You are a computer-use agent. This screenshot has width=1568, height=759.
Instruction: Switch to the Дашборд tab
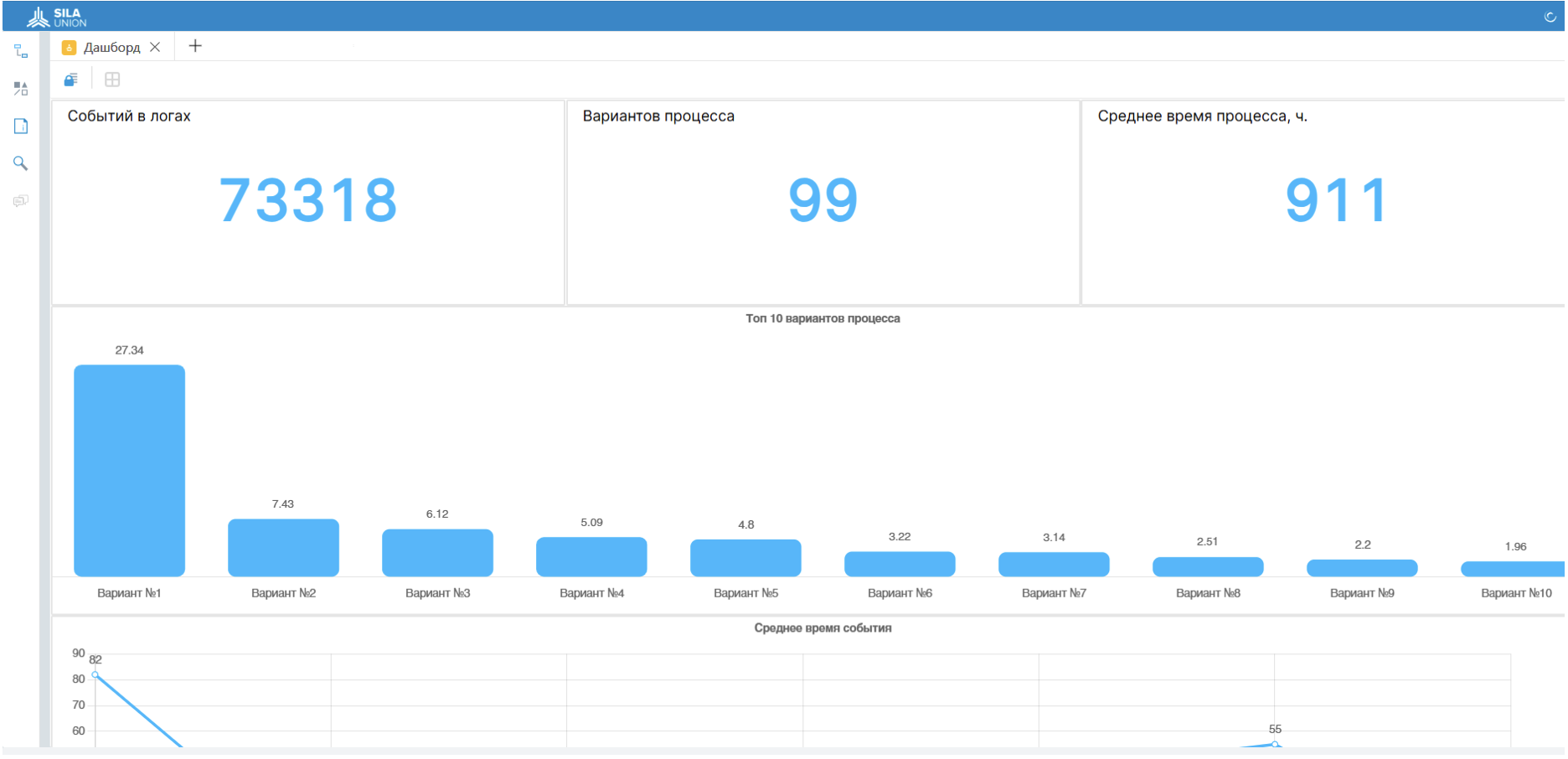(x=111, y=47)
